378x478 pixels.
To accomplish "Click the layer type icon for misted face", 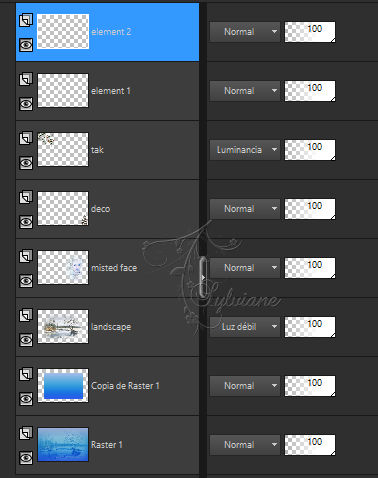I will pyautogui.click(x=26, y=256).
